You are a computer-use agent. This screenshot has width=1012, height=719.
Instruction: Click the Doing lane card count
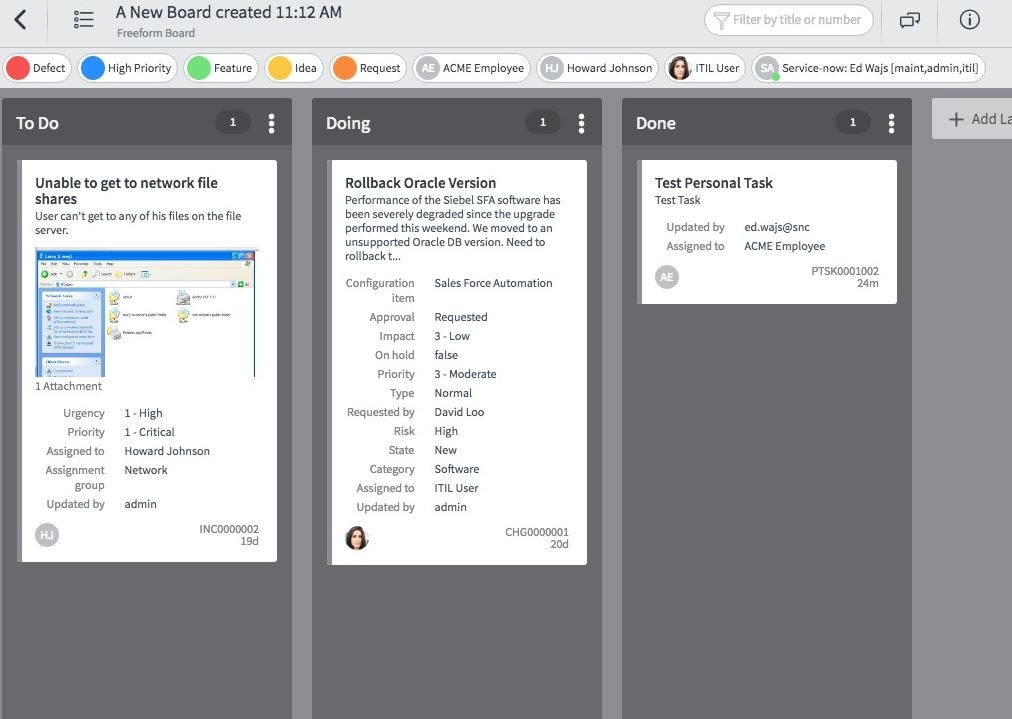click(x=543, y=122)
